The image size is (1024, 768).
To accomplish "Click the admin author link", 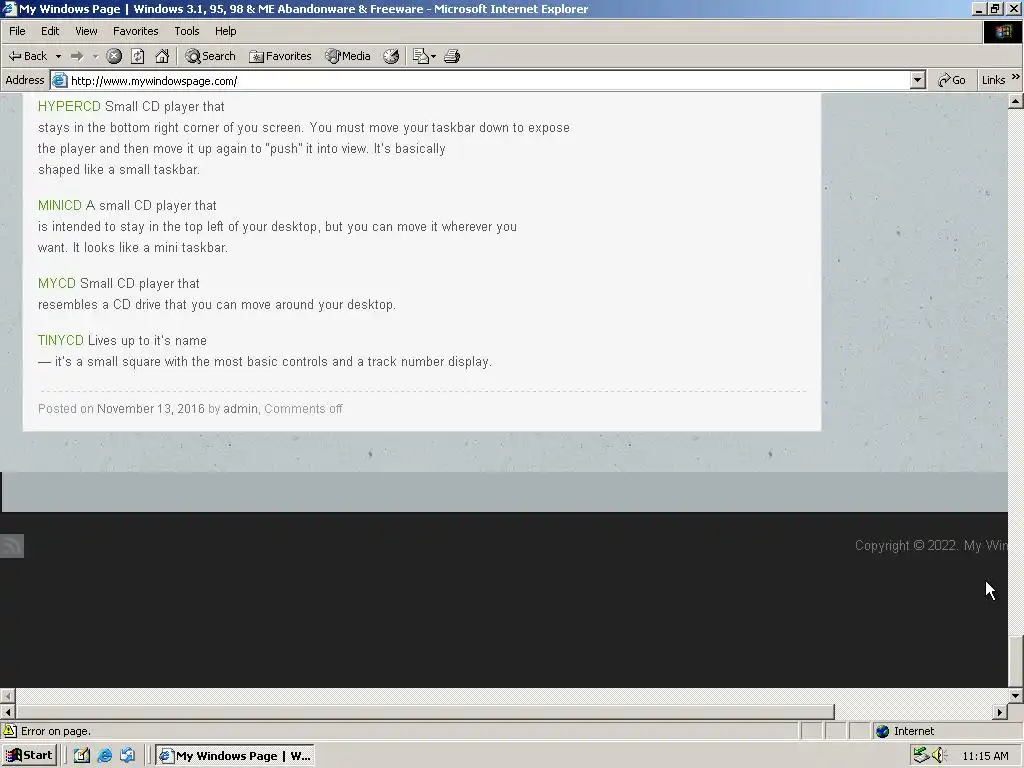I will click(x=240, y=409).
